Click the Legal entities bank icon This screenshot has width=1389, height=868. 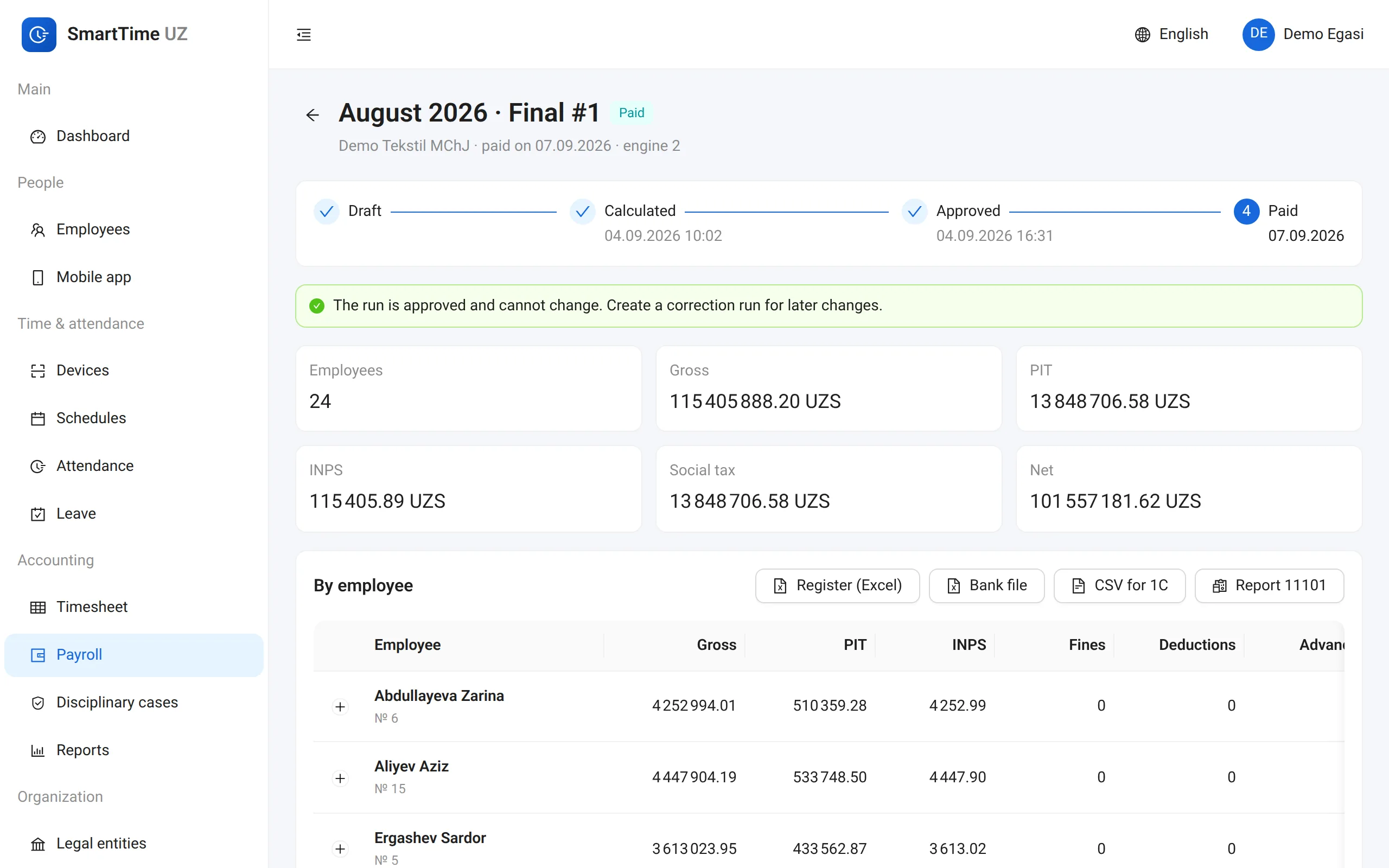point(38,844)
